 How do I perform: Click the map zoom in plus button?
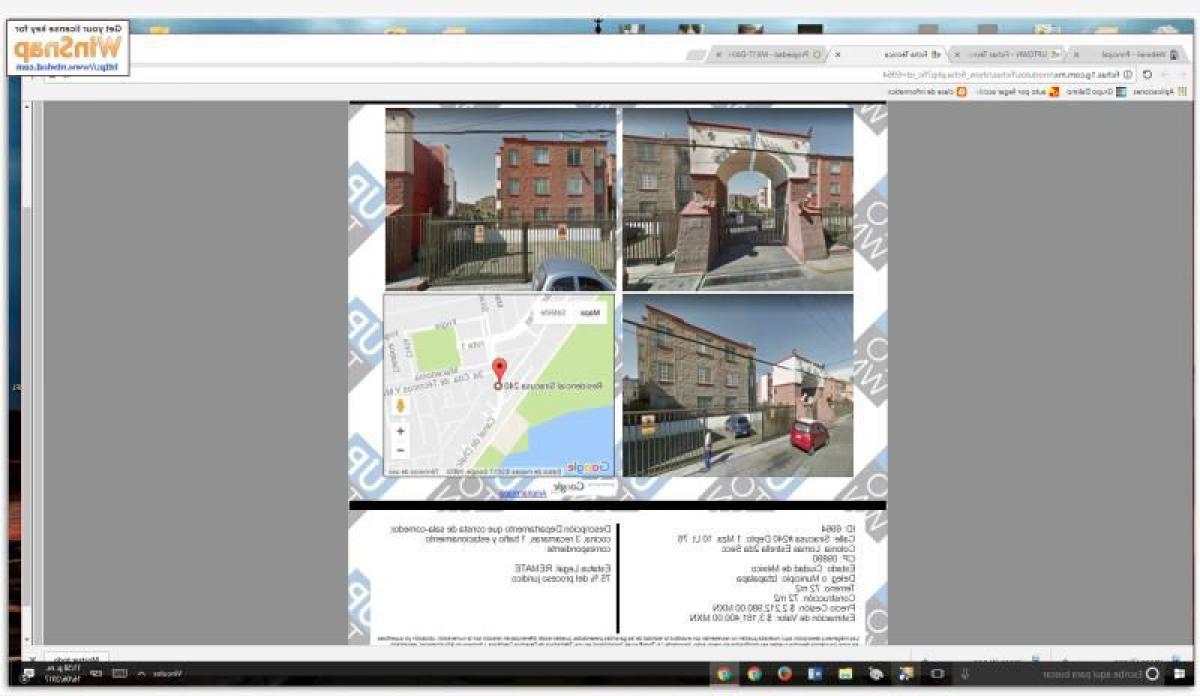(x=401, y=432)
